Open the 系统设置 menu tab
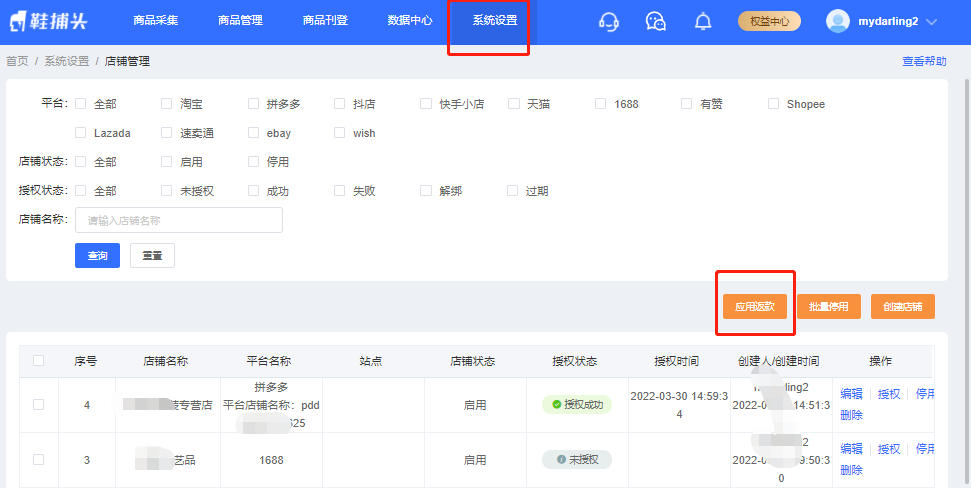This screenshot has width=971, height=488. click(x=495, y=21)
